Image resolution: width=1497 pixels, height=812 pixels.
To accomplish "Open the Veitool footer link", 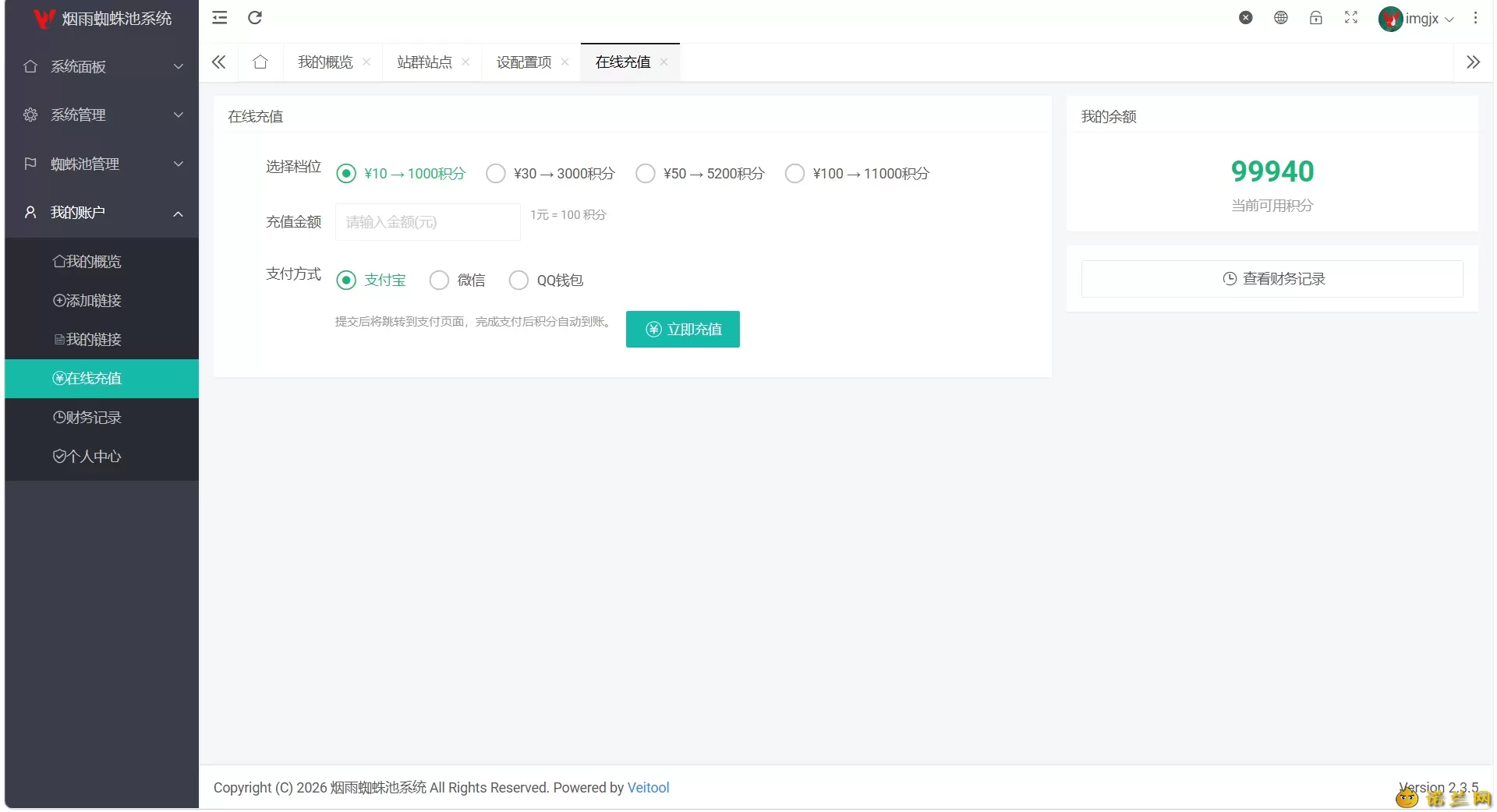I will pyautogui.click(x=649, y=788).
